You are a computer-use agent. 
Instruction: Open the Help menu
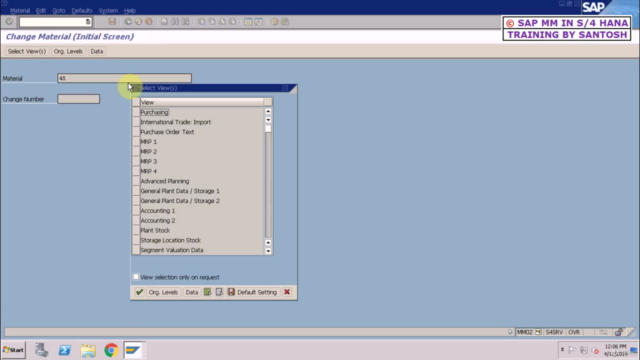click(x=129, y=11)
